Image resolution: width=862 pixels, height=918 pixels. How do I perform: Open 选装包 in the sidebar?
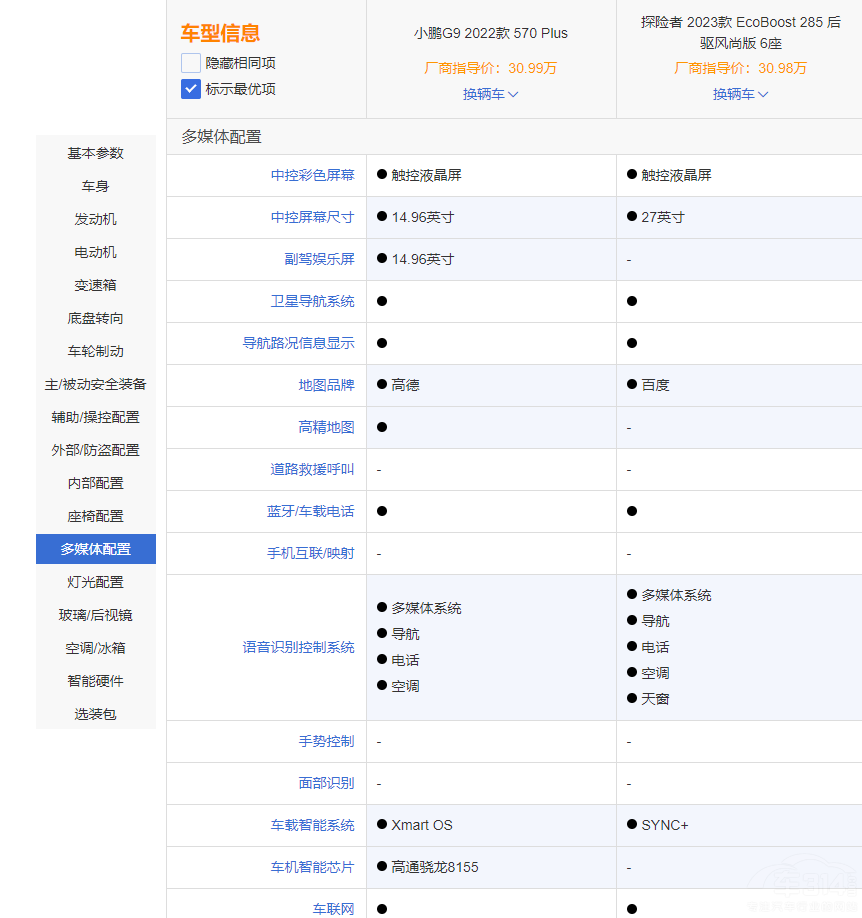(96, 714)
